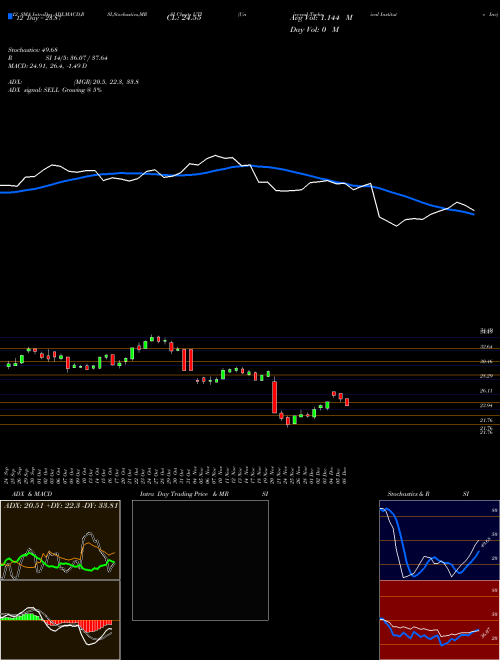Image resolution: width=500 pixels, height=660 pixels.
Task: Click the 32.64 price axis label
Action: pyautogui.click(x=487, y=347)
